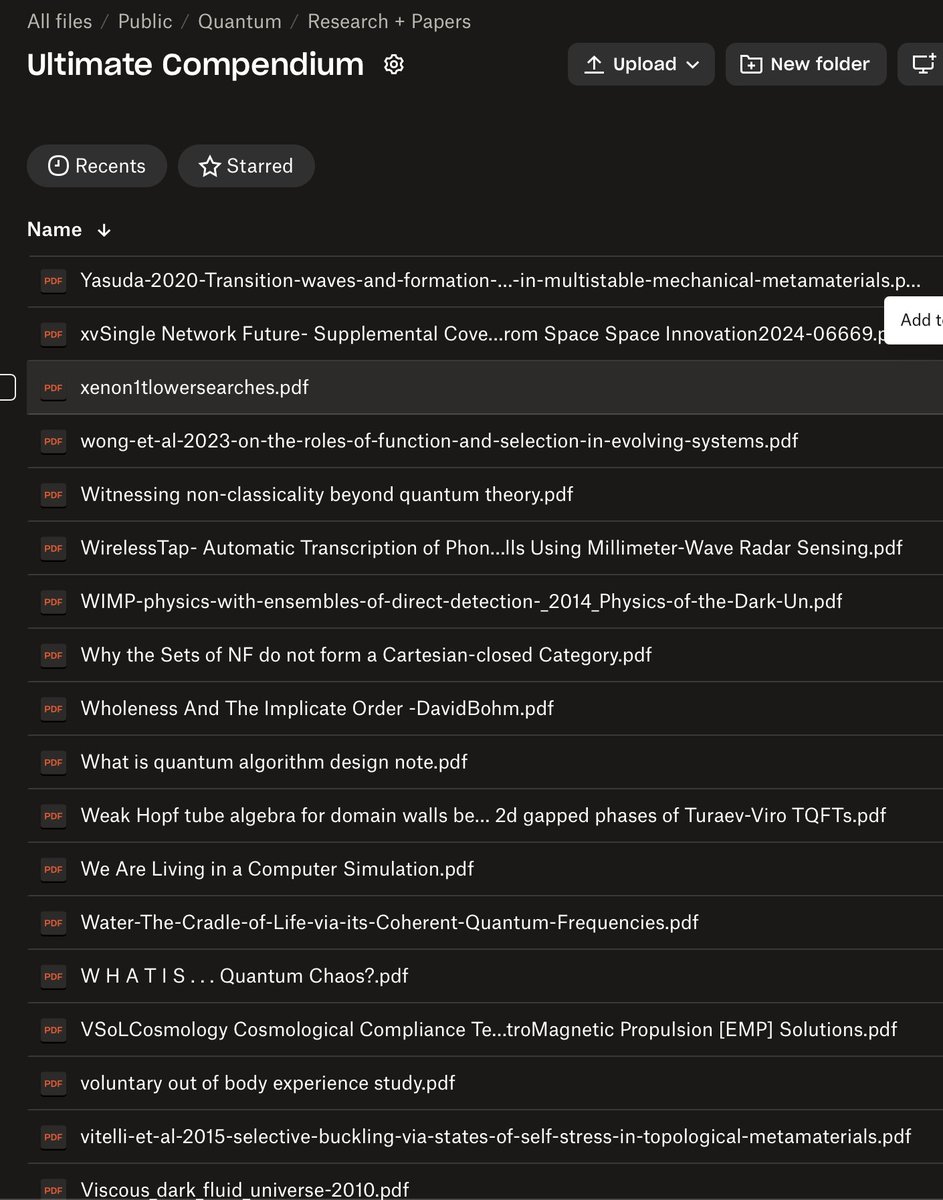Go to Quantum breadcrumb

pos(240,21)
